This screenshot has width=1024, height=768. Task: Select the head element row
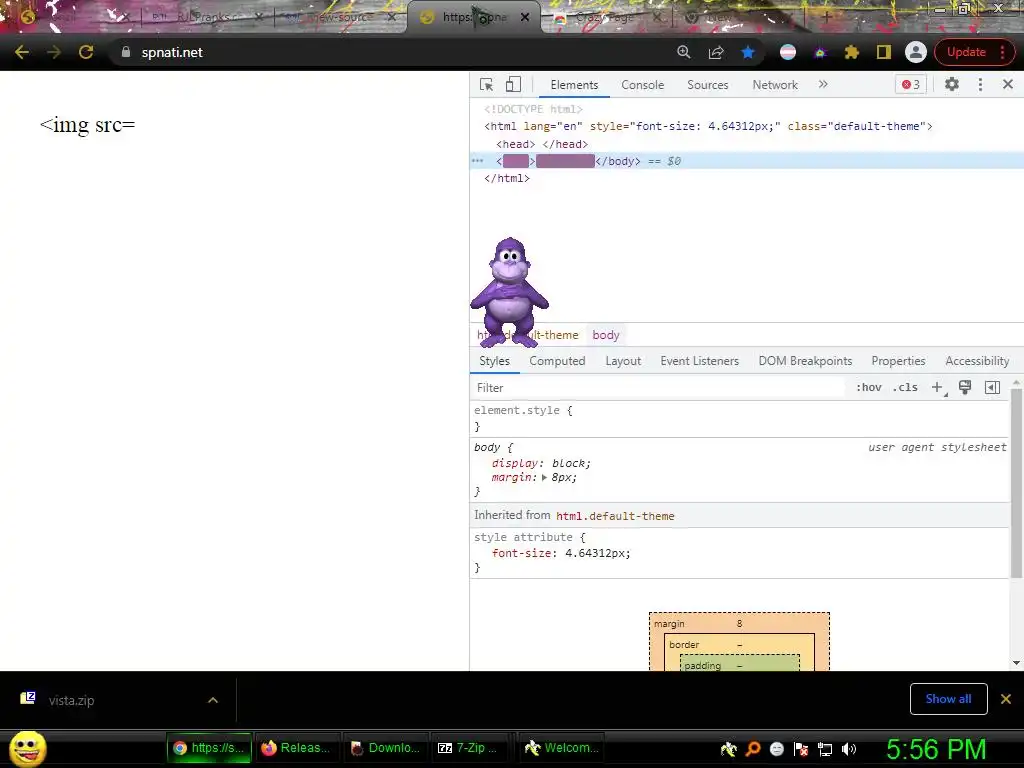pos(542,144)
